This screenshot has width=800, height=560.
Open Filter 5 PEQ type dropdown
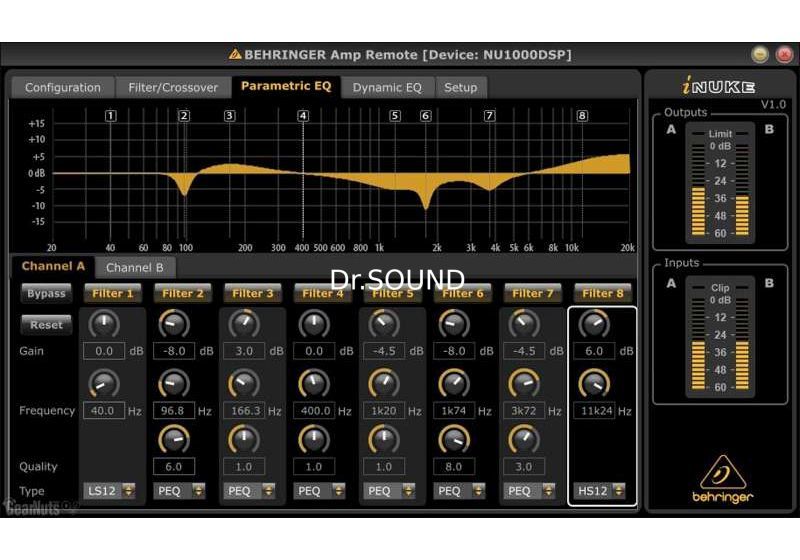point(389,491)
